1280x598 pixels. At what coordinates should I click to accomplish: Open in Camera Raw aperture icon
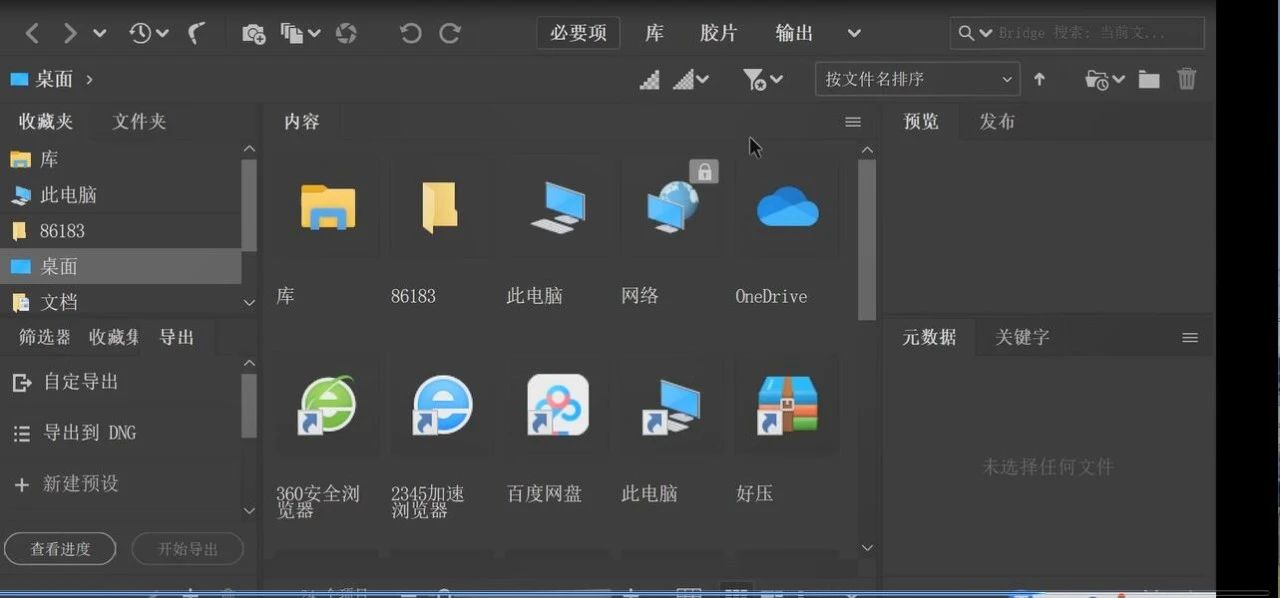pyautogui.click(x=346, y=33)
